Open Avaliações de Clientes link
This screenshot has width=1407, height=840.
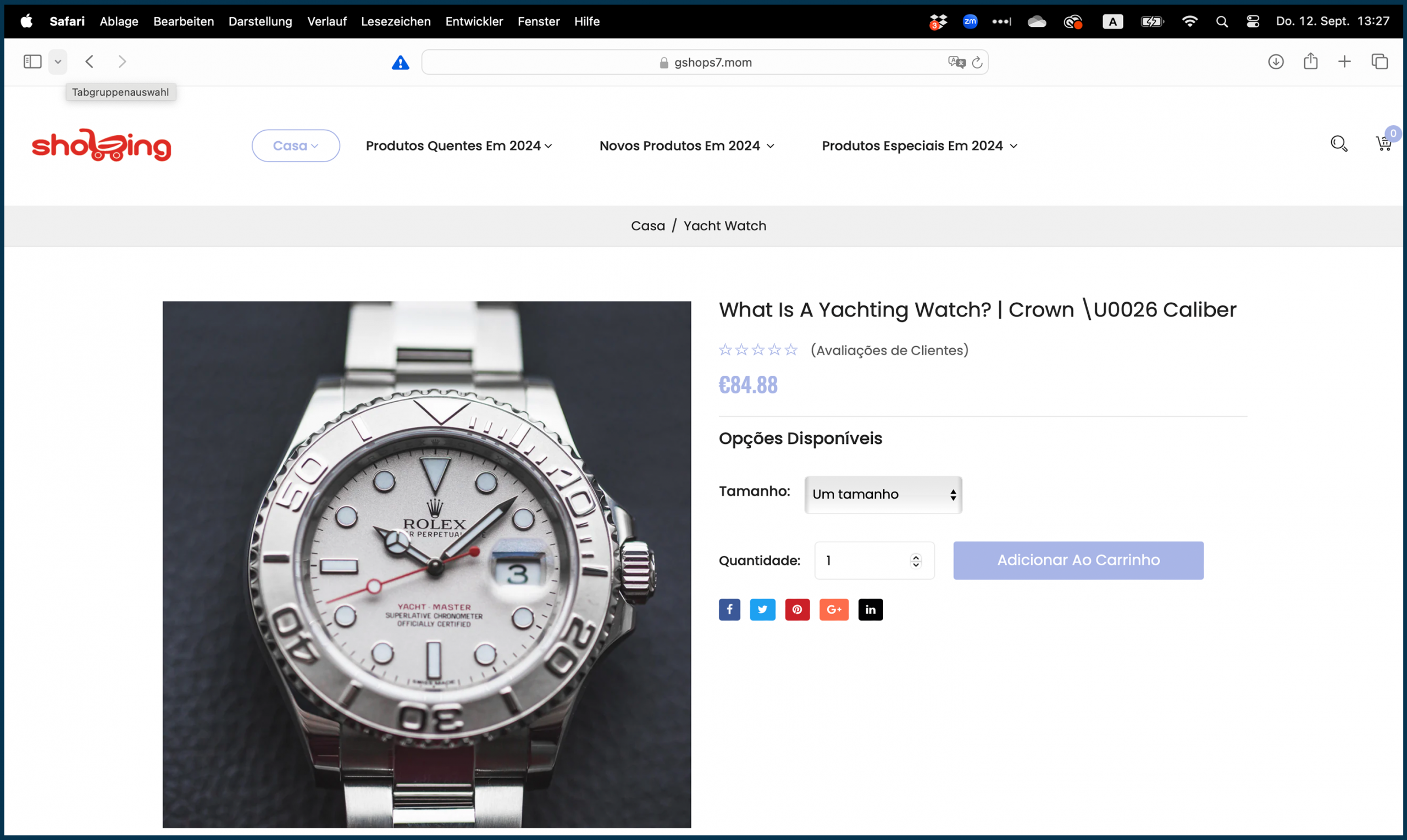pos(889,350)
